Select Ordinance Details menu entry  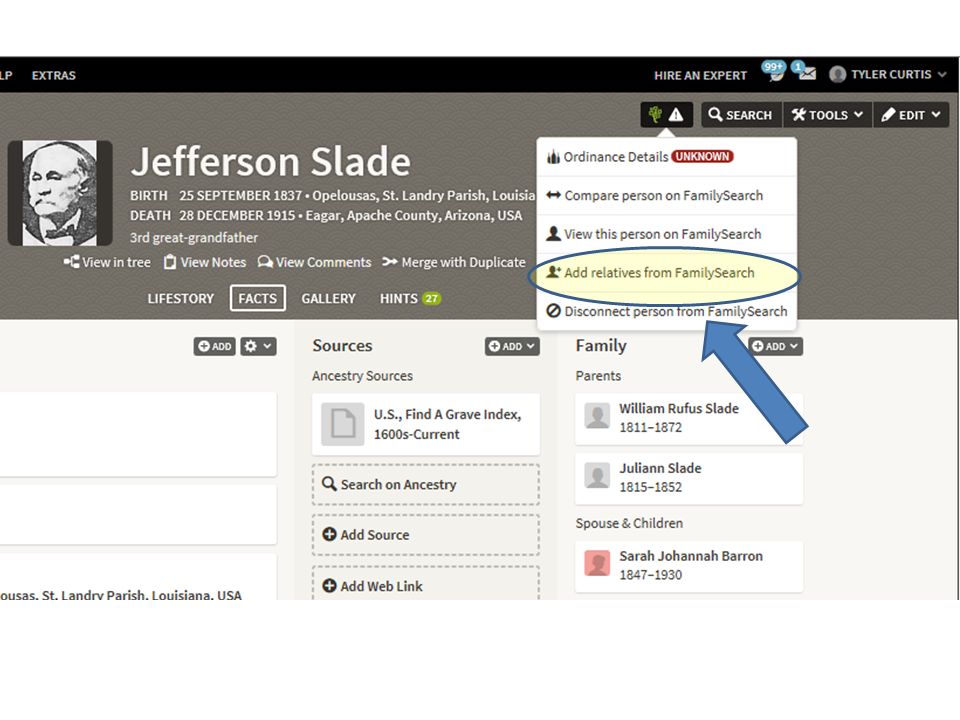(x=666, y=157)
